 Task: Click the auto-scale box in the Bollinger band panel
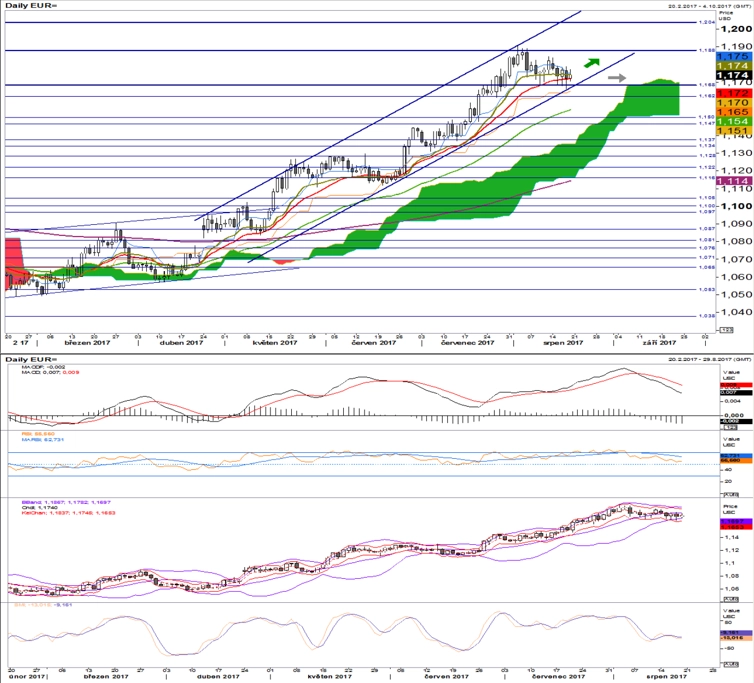click(x=731, y=599)
